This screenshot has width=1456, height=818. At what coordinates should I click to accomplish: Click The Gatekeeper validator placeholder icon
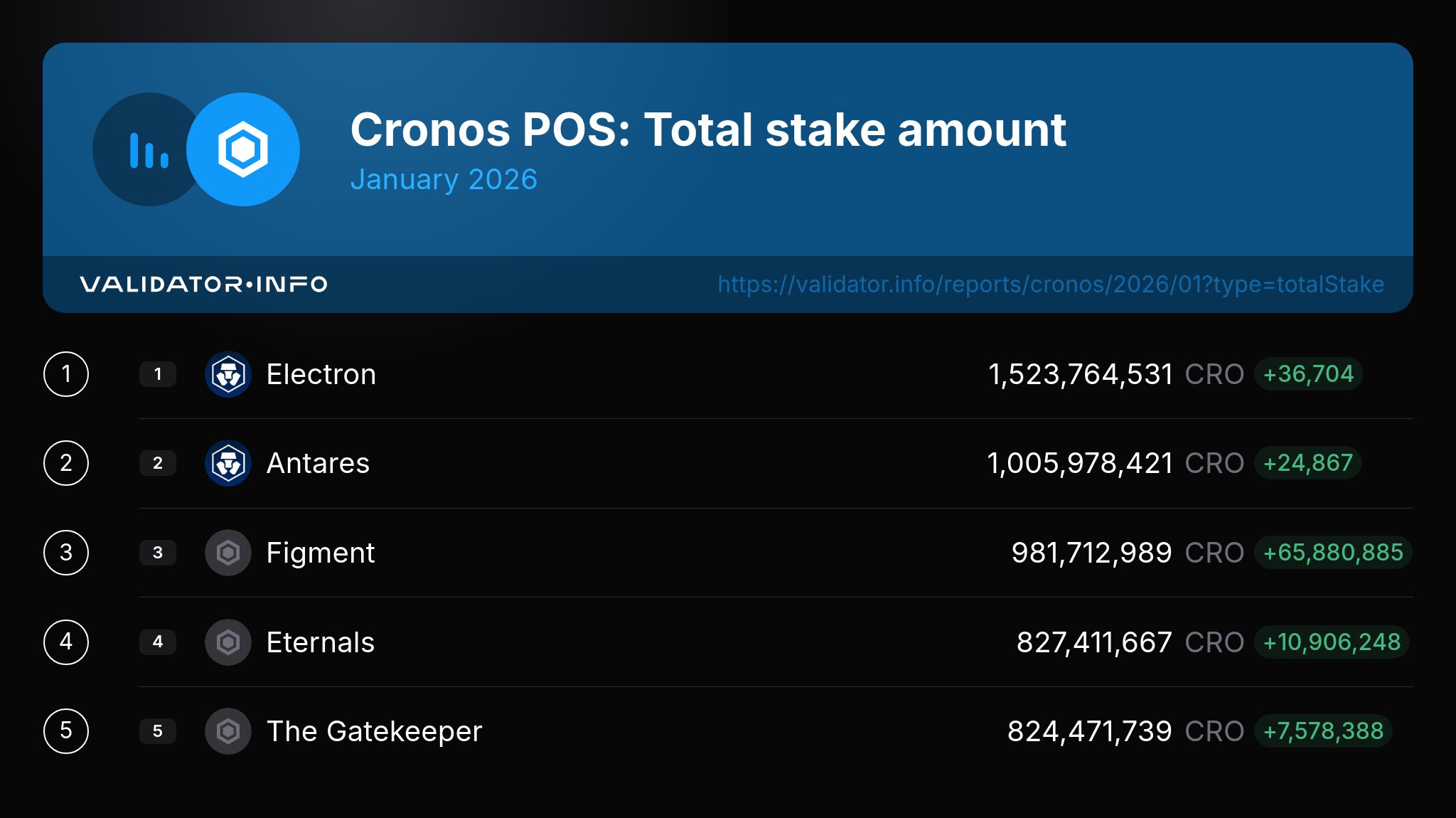[x=228, y=731]
